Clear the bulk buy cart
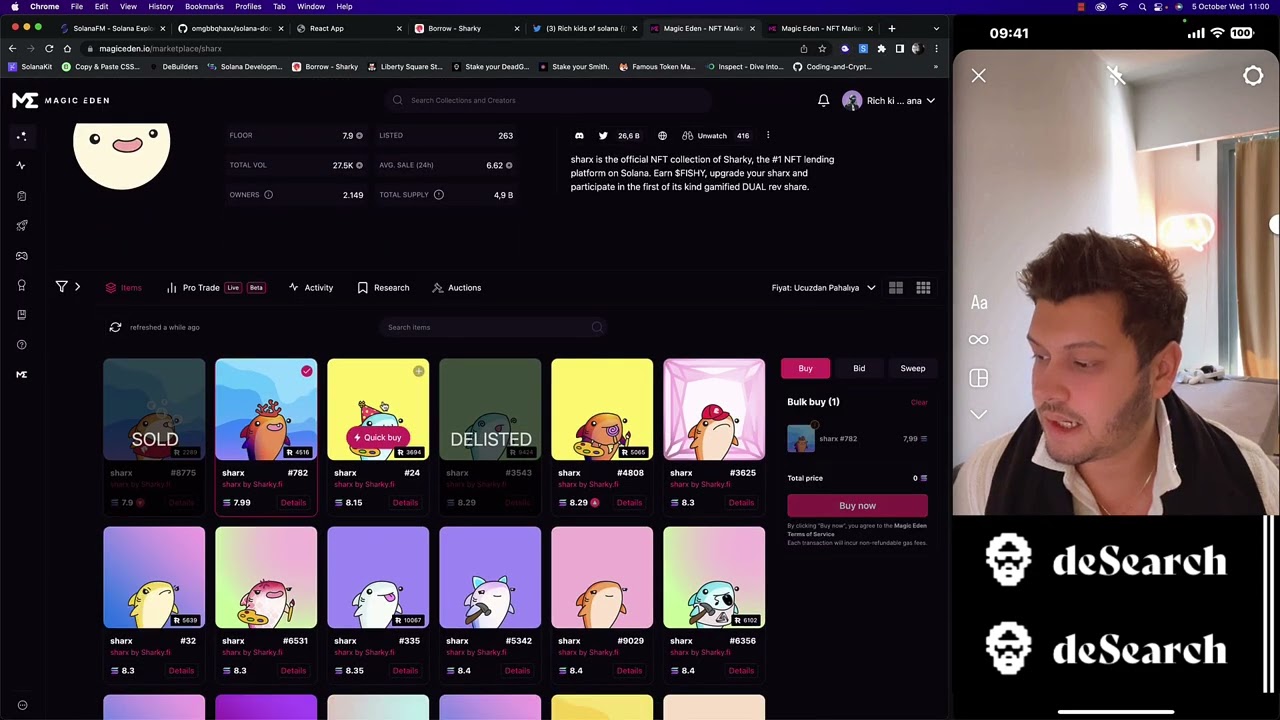Viewport: 1280px width, 720px height. pos(919,402)
